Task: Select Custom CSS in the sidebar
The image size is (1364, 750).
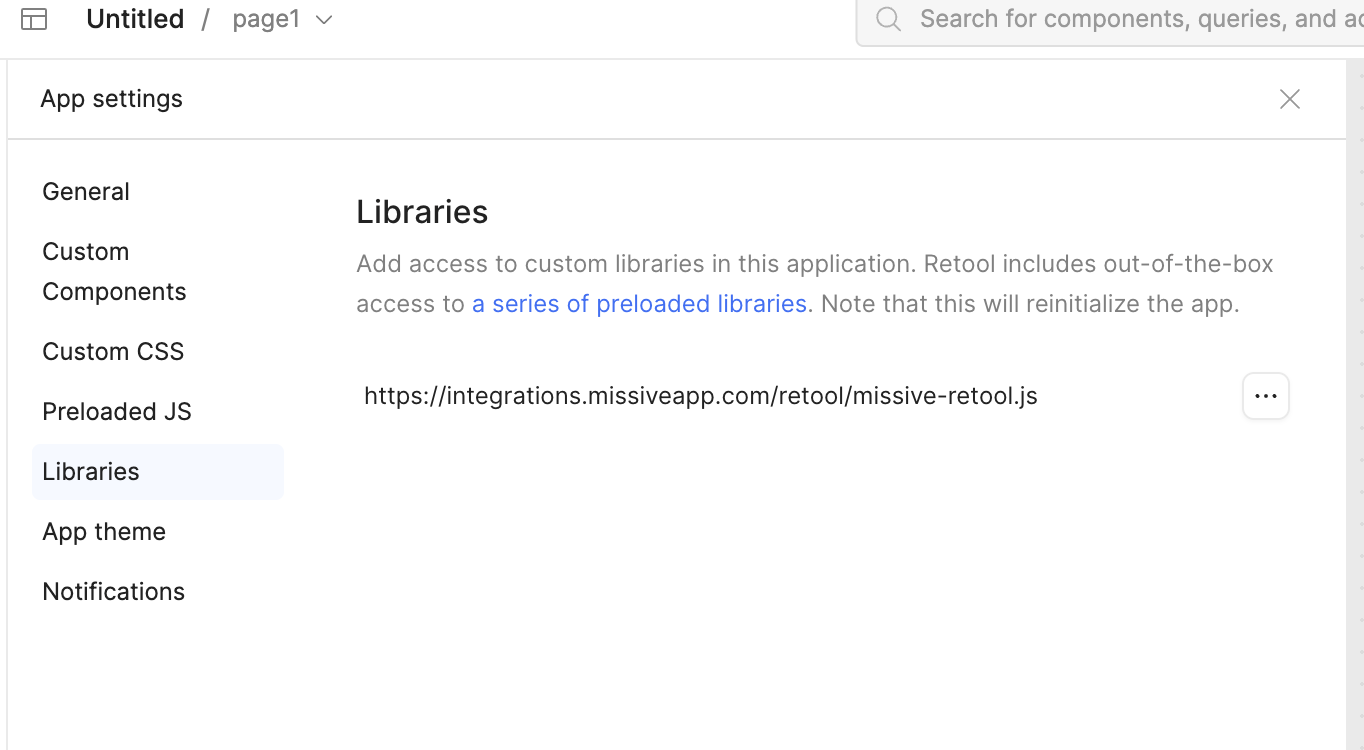Action: coord(113,351)
